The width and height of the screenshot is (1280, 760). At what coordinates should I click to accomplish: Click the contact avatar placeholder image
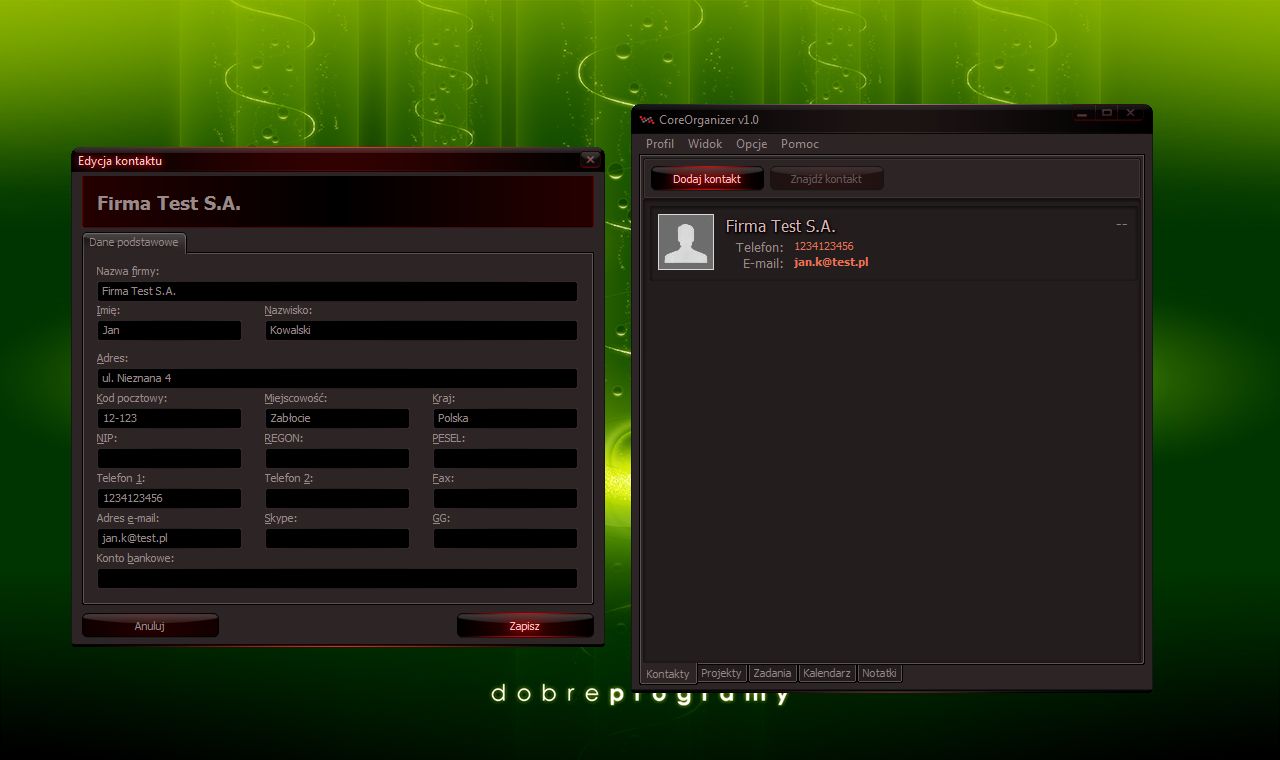click(686, 242)
